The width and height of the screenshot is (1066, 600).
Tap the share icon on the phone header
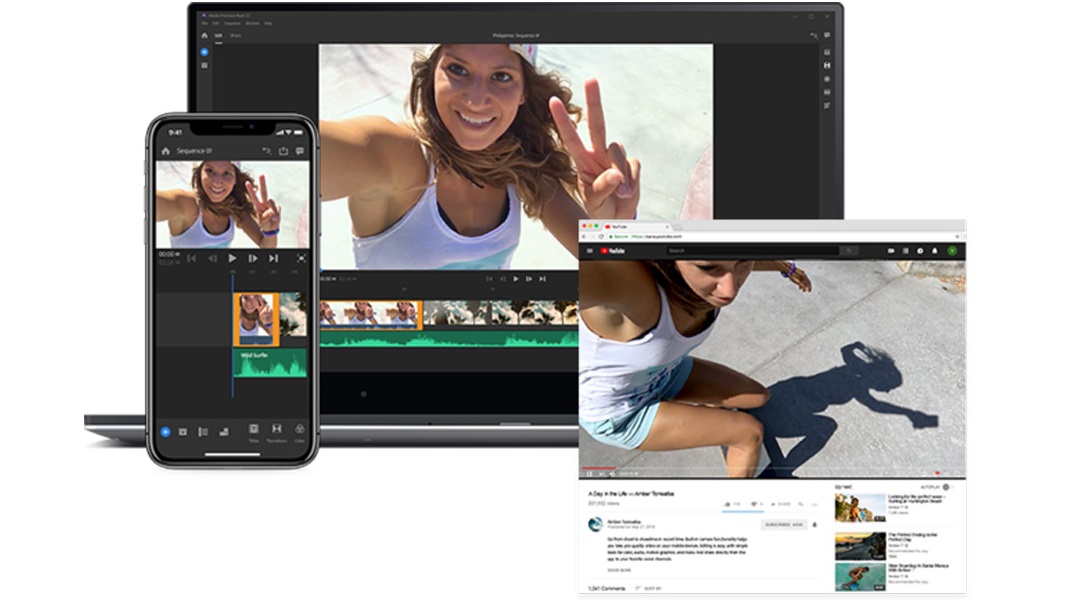[x=284, y=151]
